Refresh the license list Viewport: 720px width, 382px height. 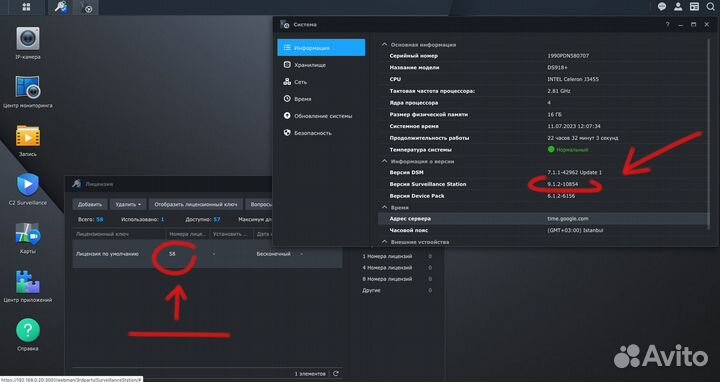[x=336, y=373]
